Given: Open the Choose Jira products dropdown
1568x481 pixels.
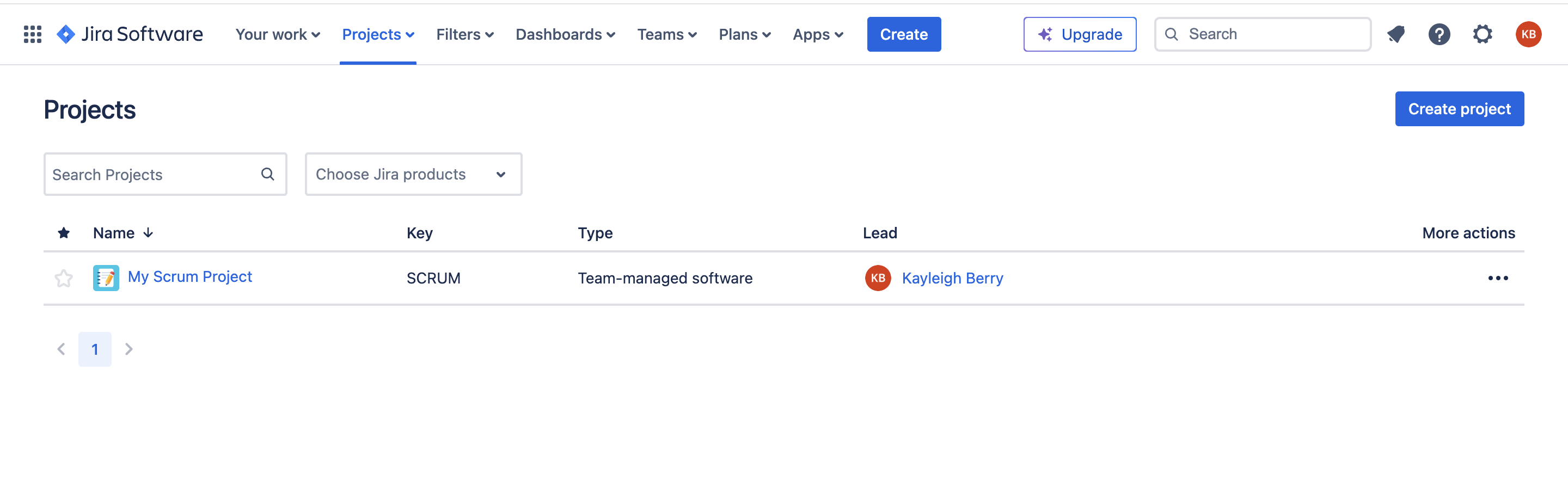Looking at the screenshot, I should point(413,175).
